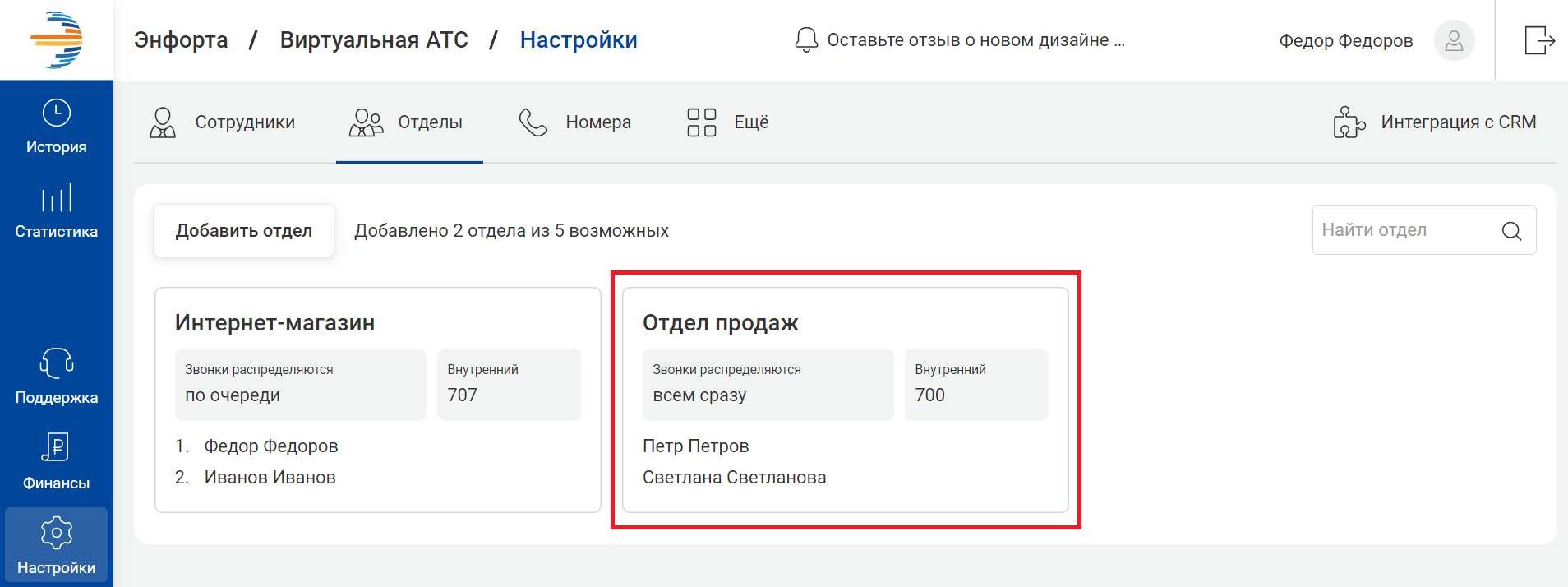Click the 'по очереди' distribution box
Screen dimensions: 1568x587
(x=301, y=385)
